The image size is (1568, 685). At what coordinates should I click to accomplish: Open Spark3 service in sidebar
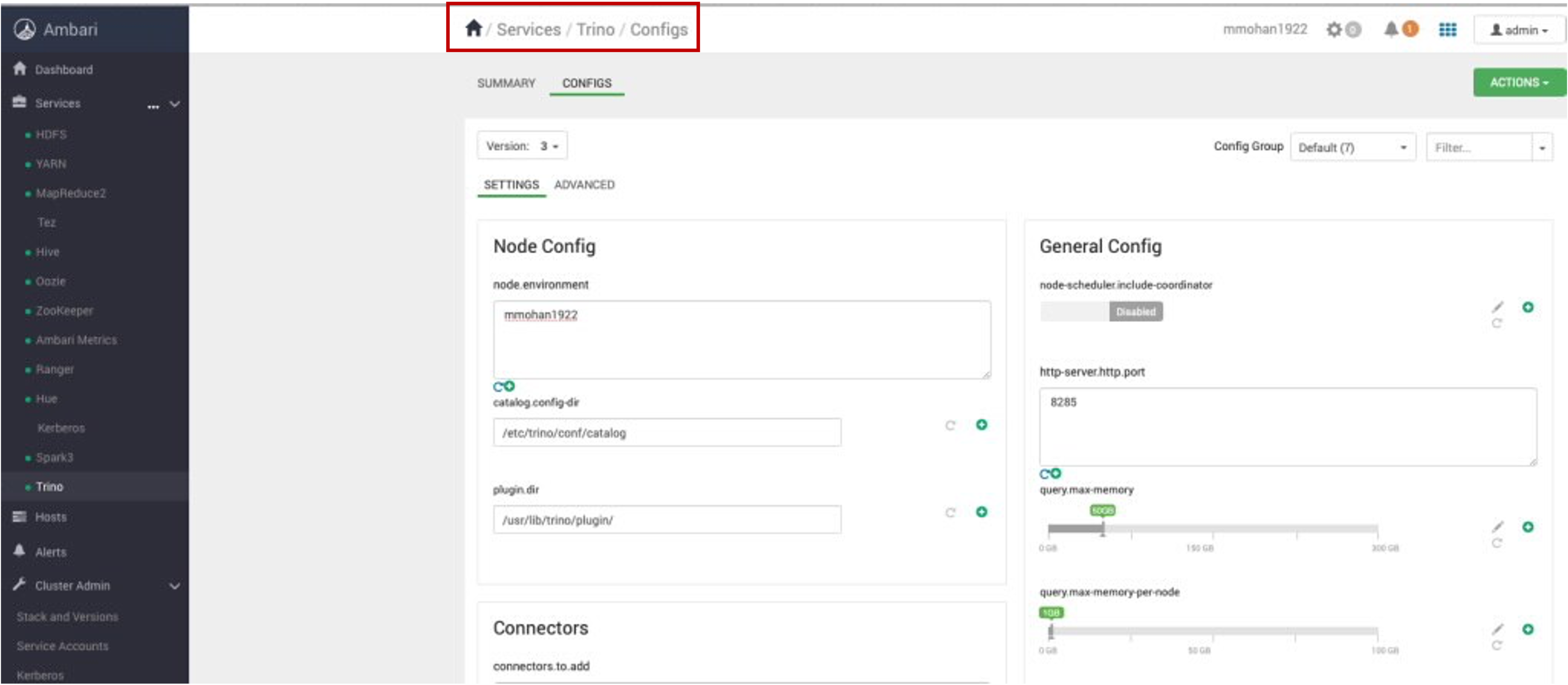click(x=54, y=457)
